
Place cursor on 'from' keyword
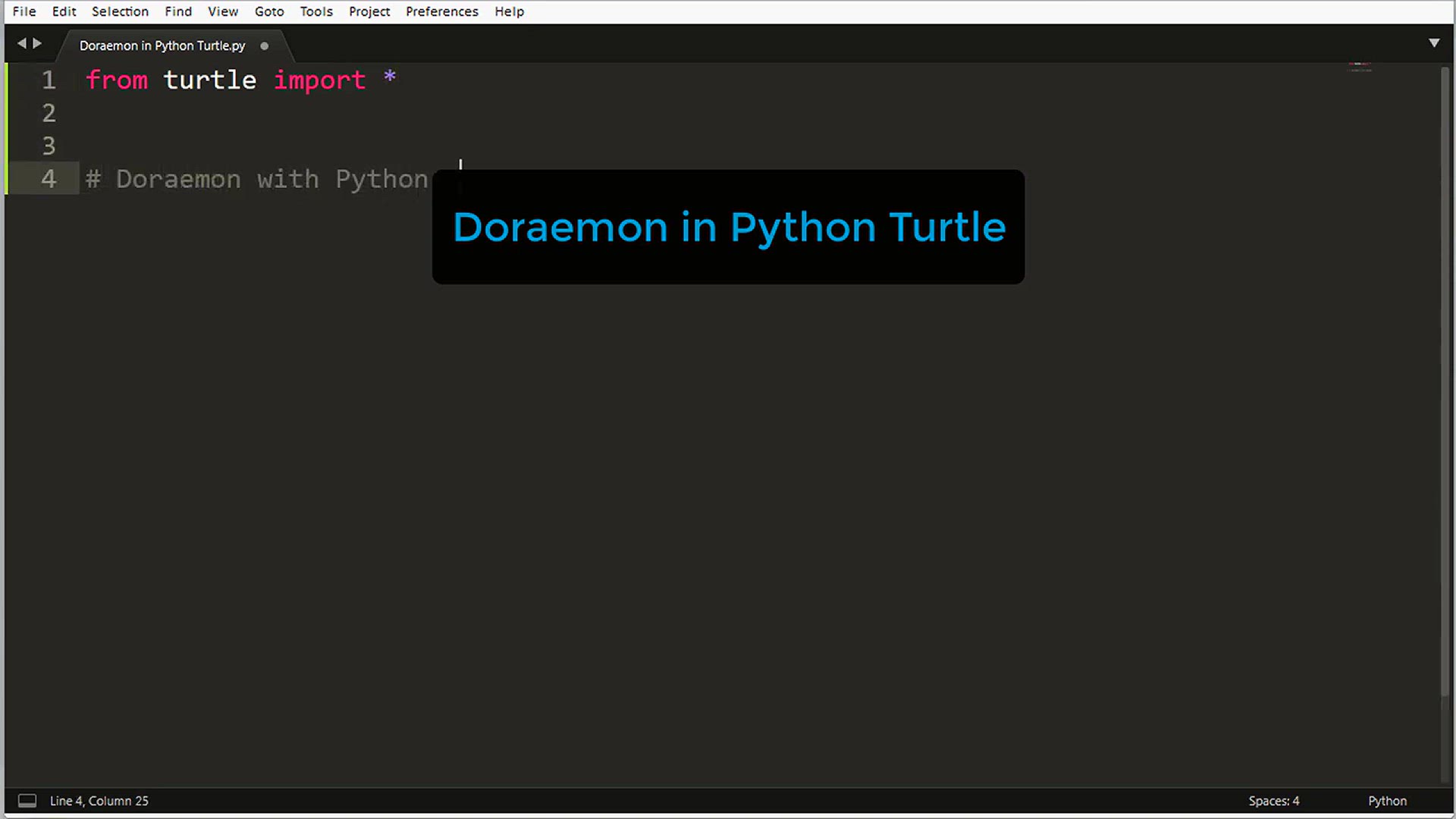click(117, 80)
